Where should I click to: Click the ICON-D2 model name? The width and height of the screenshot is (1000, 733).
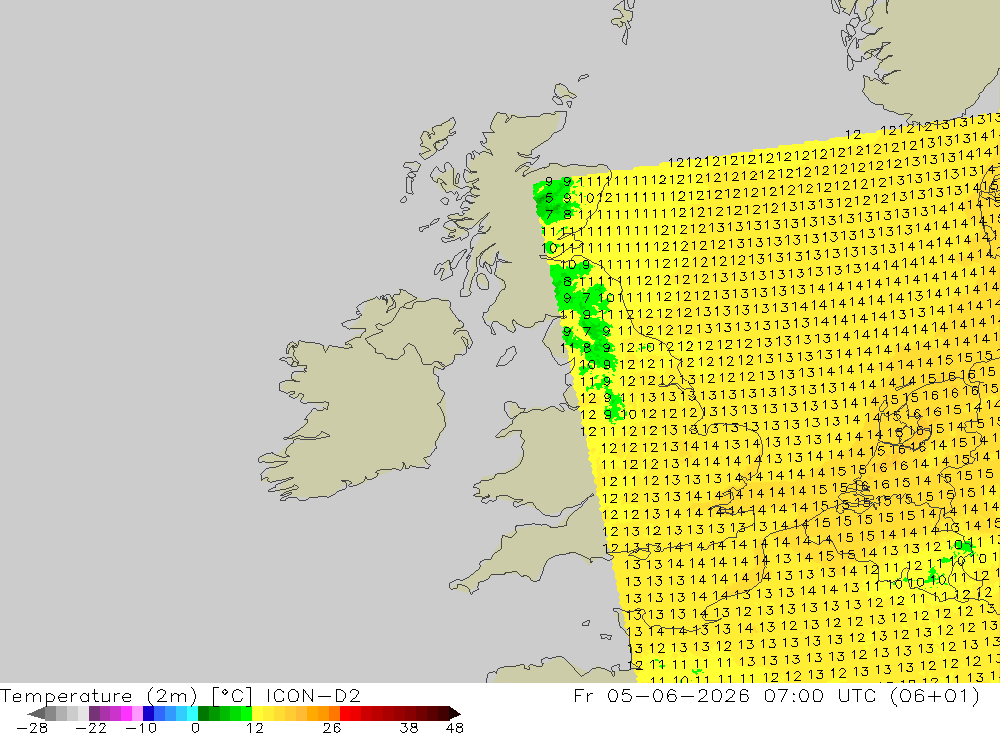(x=312, y=695)
